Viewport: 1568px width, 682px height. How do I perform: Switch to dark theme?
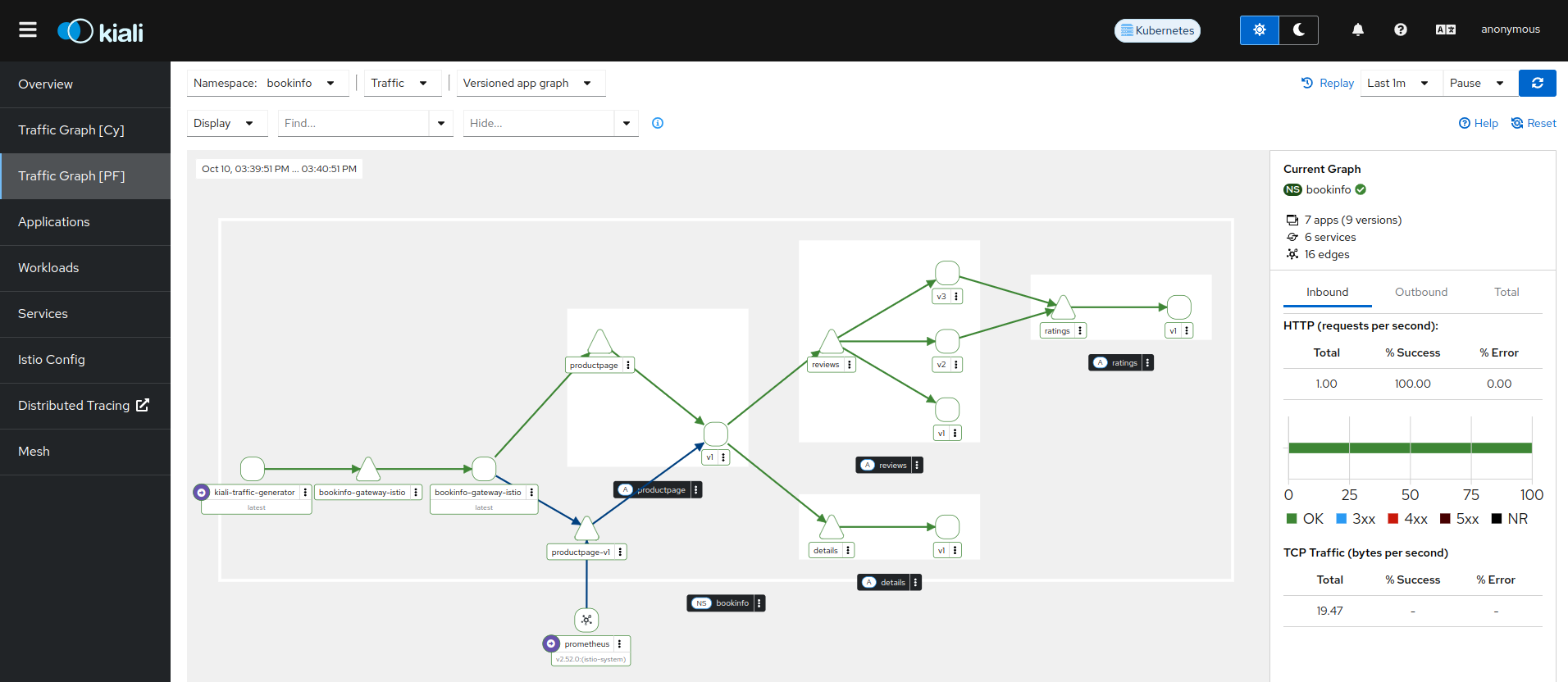tap(1299, 30)
